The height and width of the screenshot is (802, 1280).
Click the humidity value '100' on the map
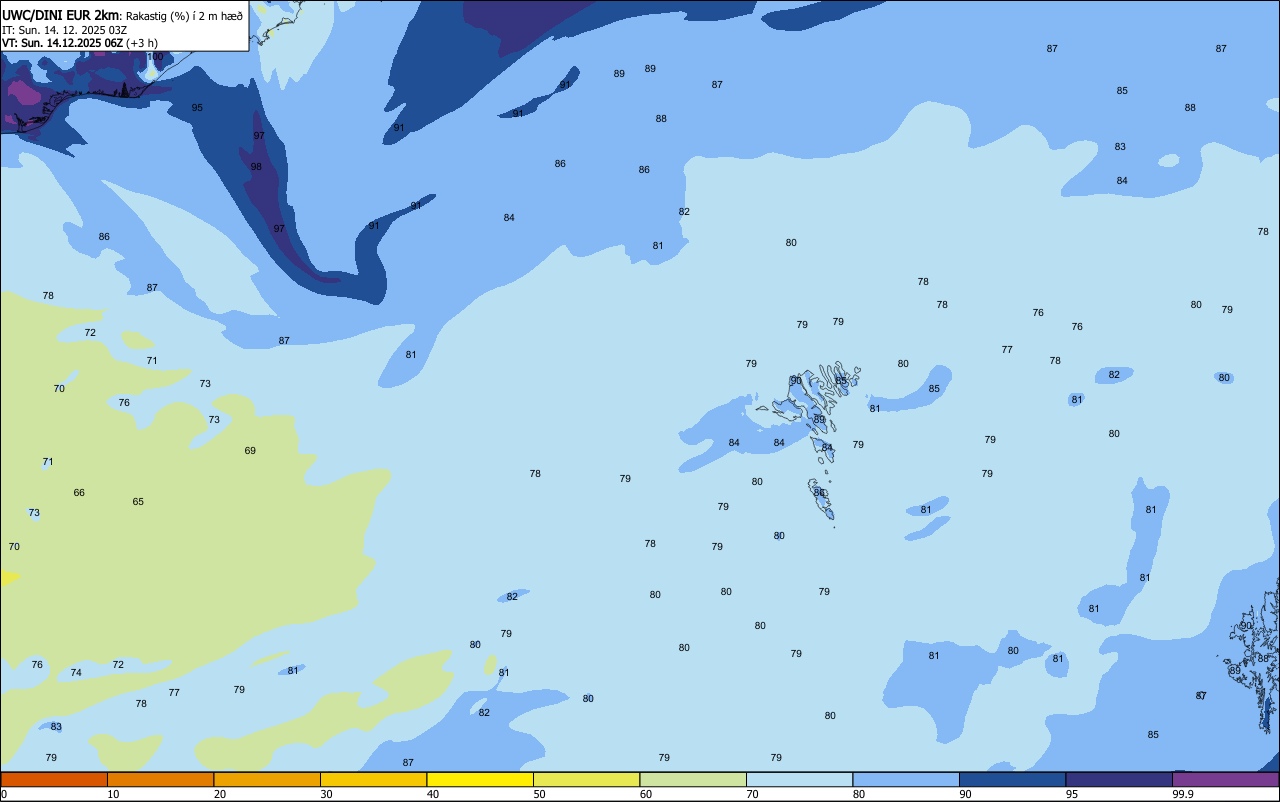pos(155,57)
